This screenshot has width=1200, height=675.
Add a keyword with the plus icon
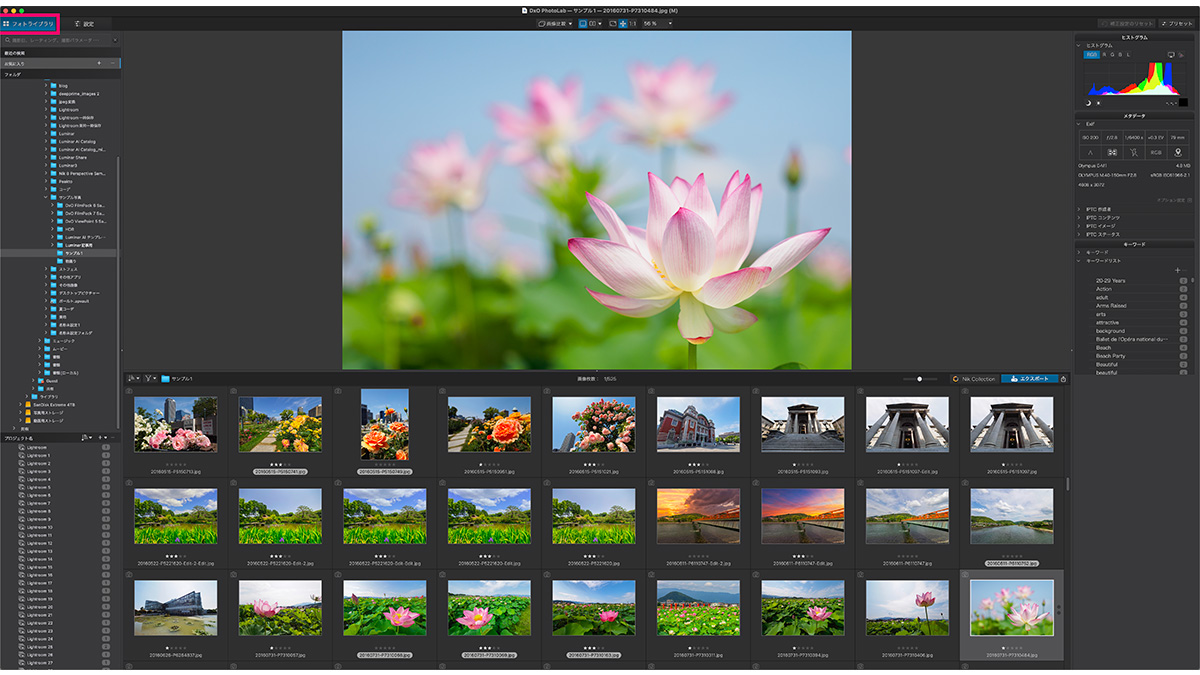(x=1177, y=270)
